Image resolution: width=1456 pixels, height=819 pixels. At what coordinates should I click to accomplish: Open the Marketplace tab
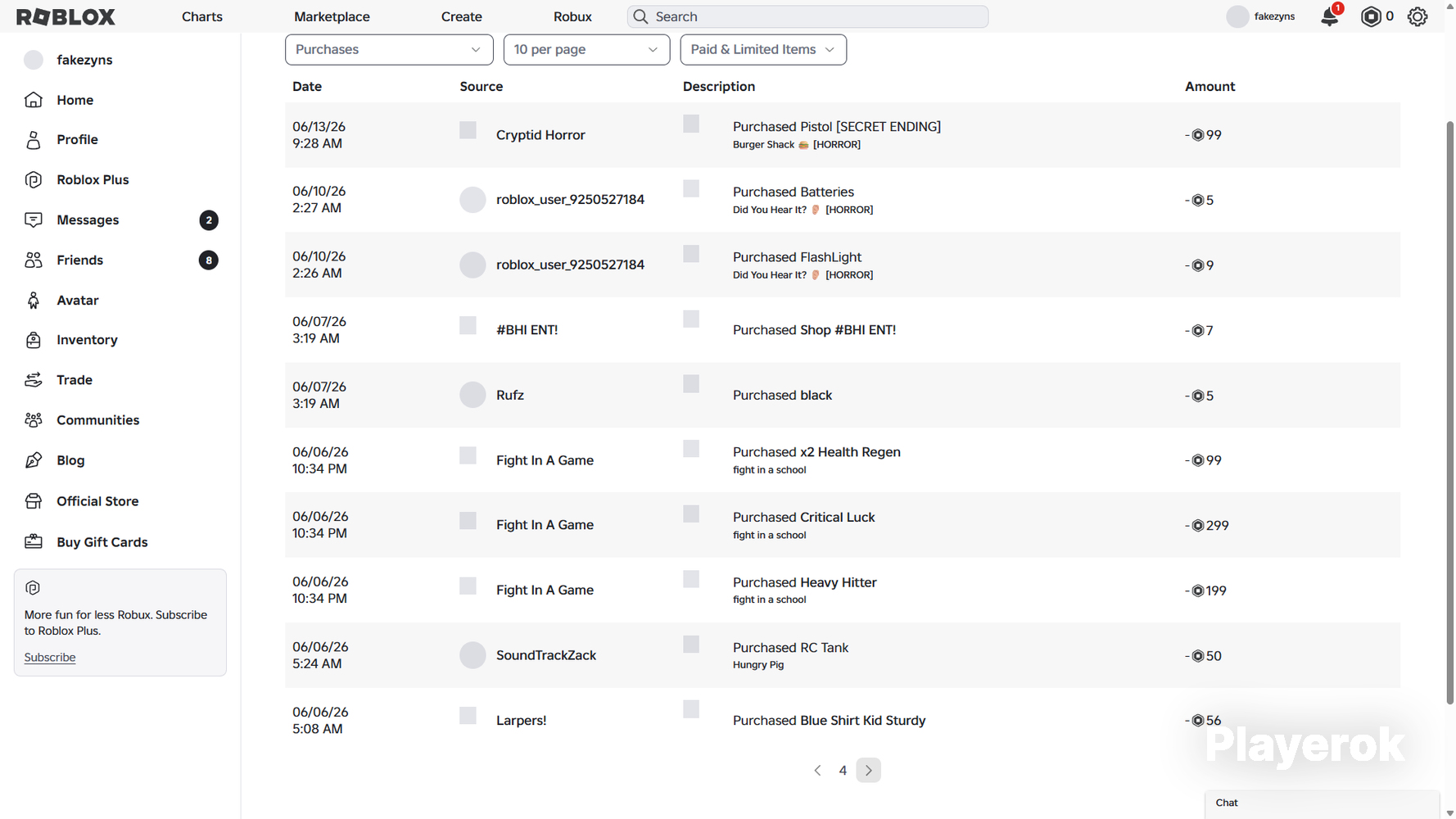coord(332,16)
